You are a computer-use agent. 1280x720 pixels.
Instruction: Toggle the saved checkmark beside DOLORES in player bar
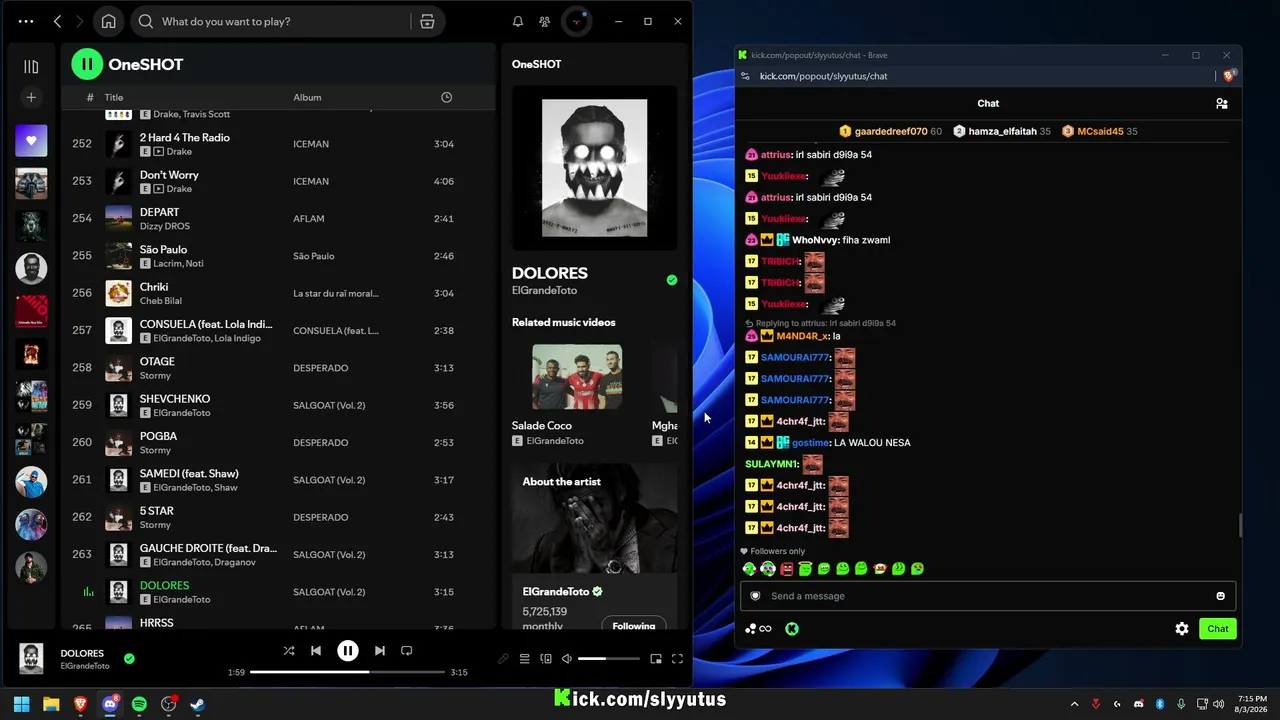tap(129, 658)
